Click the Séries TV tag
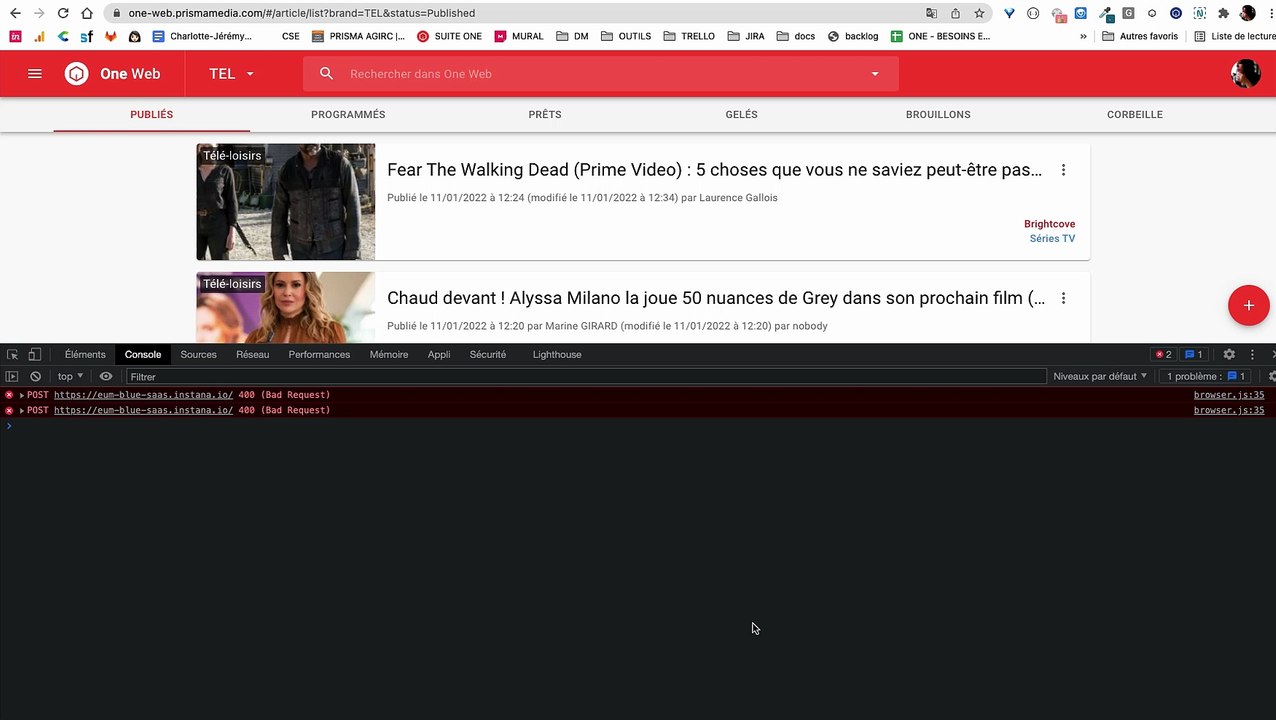Viewport: 1276px width, 720px height. pos(1052,238)
